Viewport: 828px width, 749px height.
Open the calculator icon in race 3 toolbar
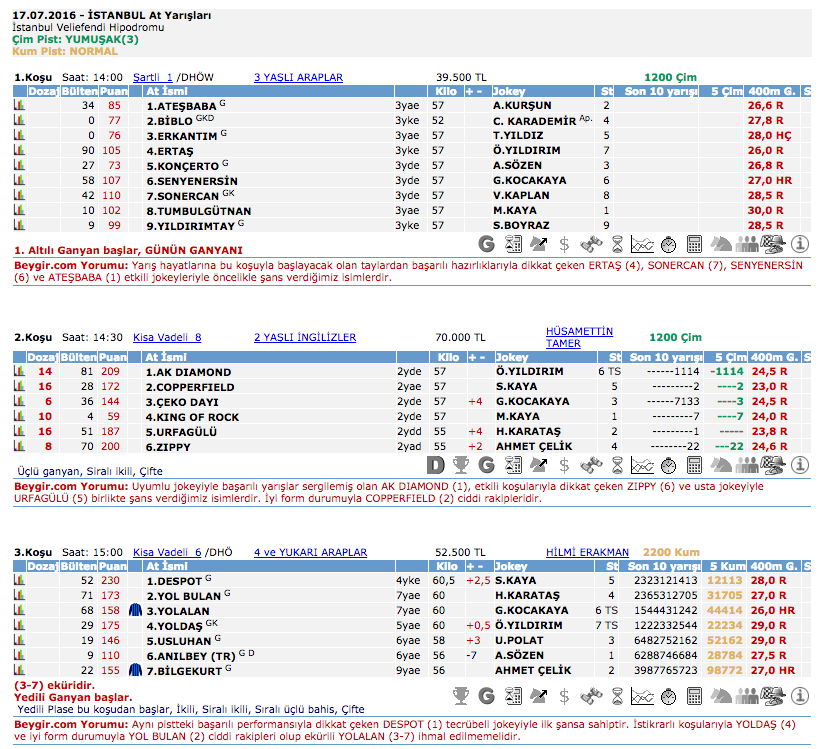point(695,694)
